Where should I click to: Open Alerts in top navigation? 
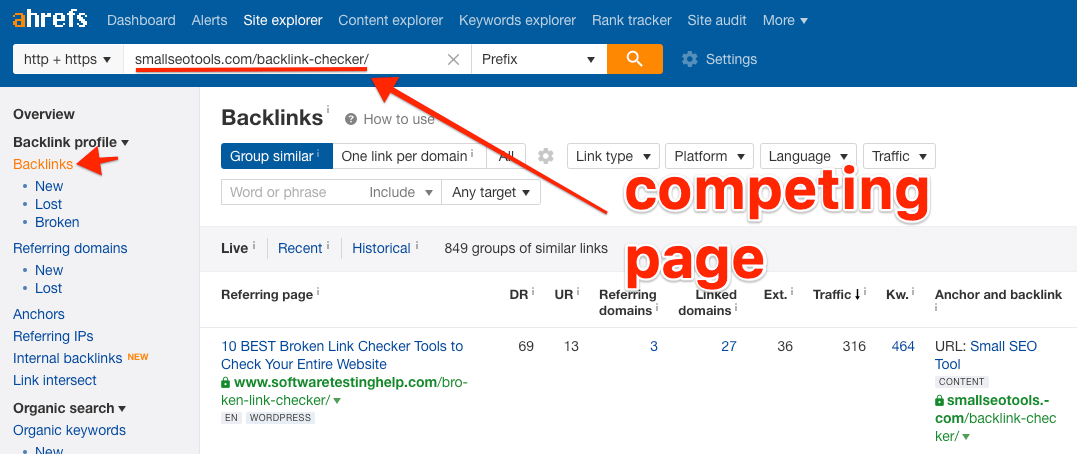[209, 21]
